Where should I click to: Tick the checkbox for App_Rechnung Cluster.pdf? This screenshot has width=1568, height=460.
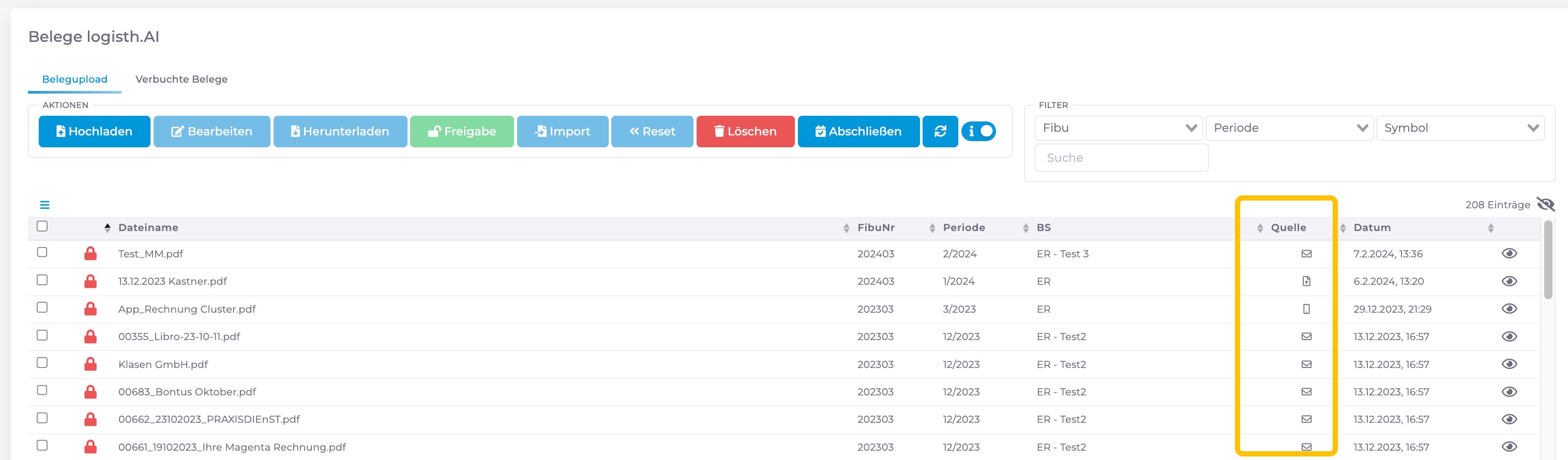click(42, 308)
